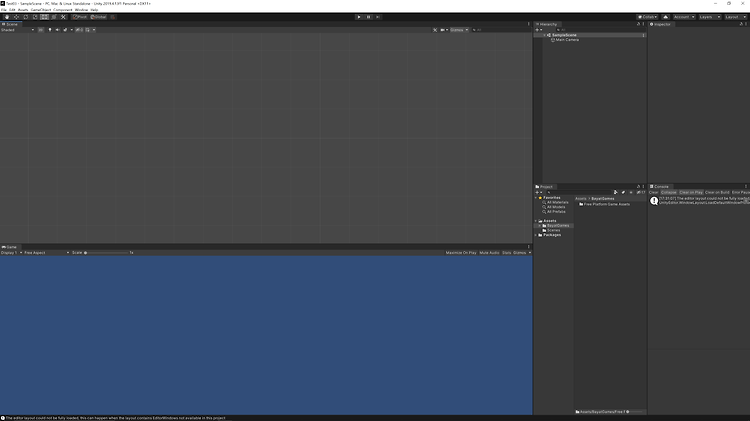The image size is (750, 421).
Task: Open the Shaded draw mode dropdown
Action: (x=18, y=30)
